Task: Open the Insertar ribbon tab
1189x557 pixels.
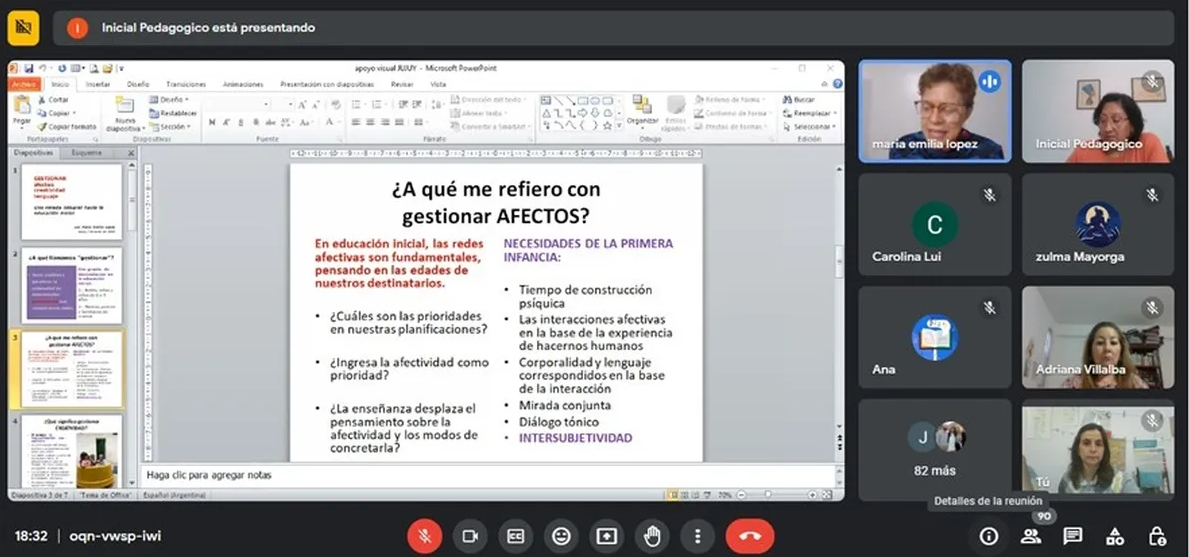Action: pos(98,85)
